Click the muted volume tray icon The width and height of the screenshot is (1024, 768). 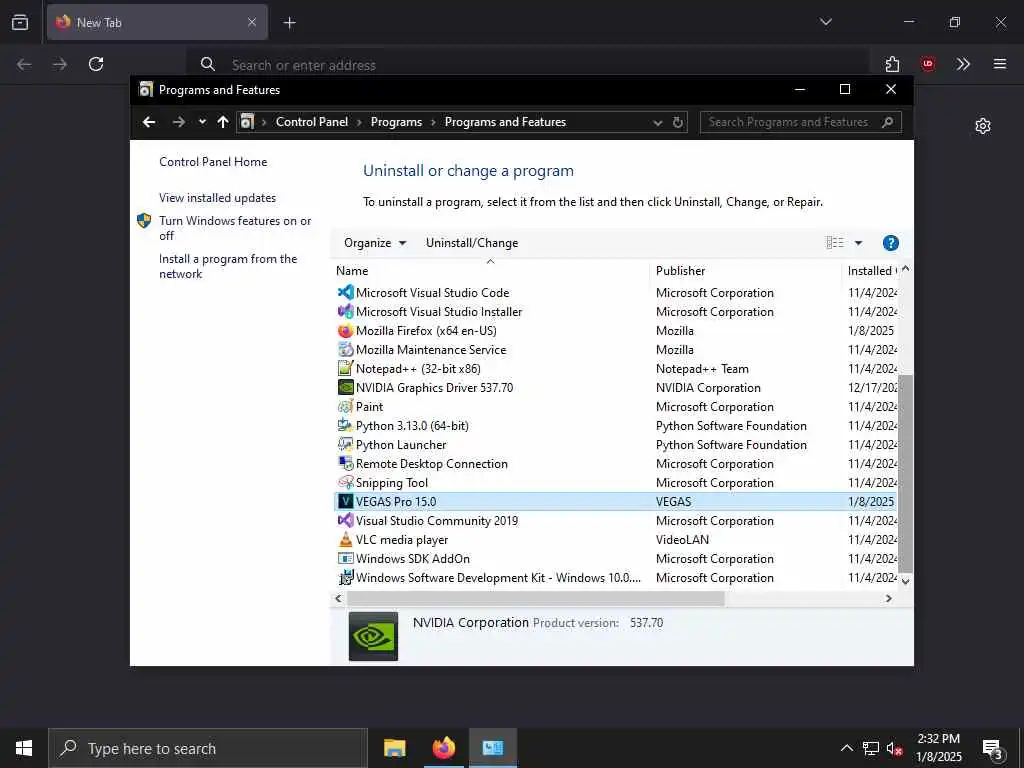click(895, 748)
